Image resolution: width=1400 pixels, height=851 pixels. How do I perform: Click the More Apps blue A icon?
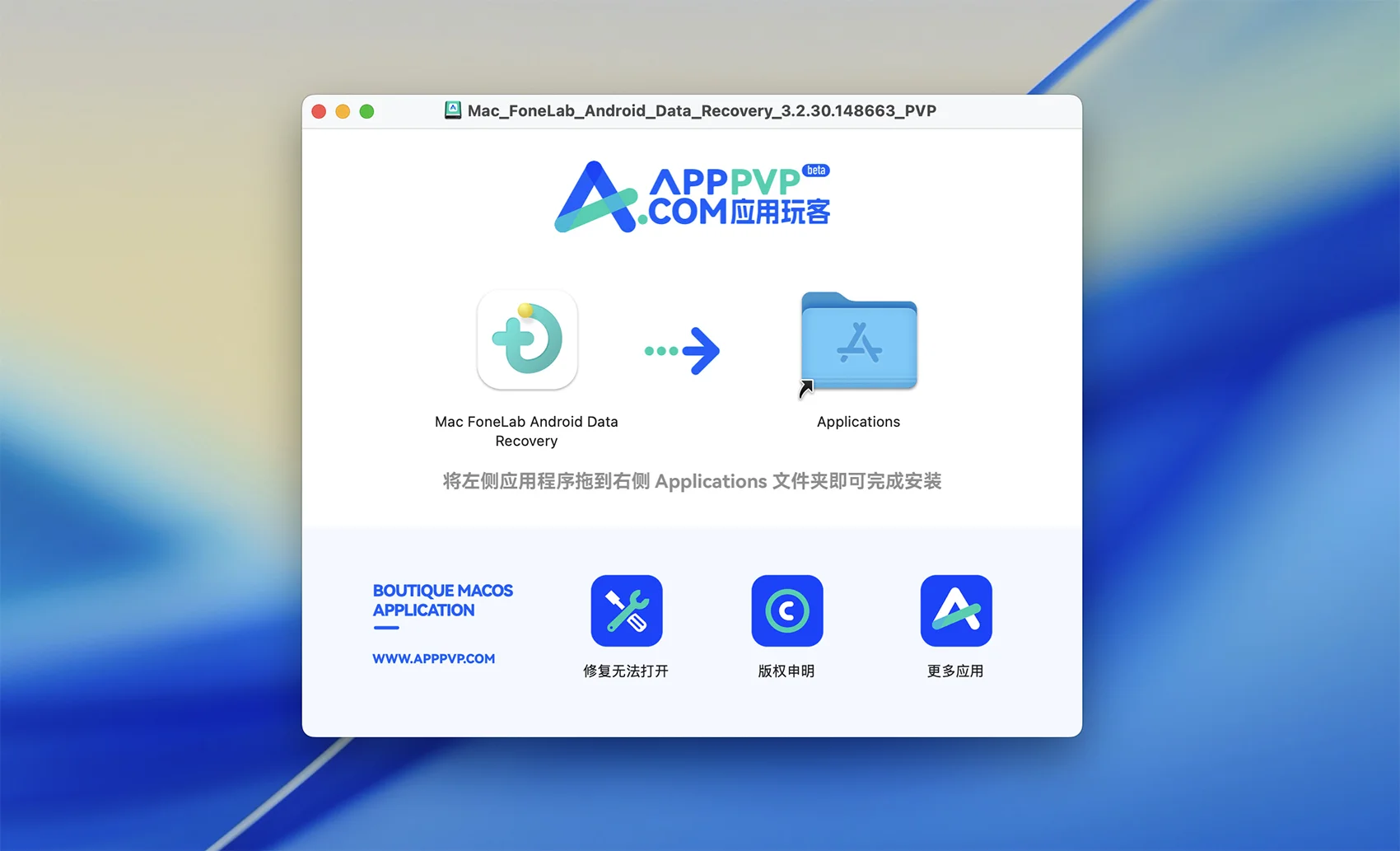[955, 610]
